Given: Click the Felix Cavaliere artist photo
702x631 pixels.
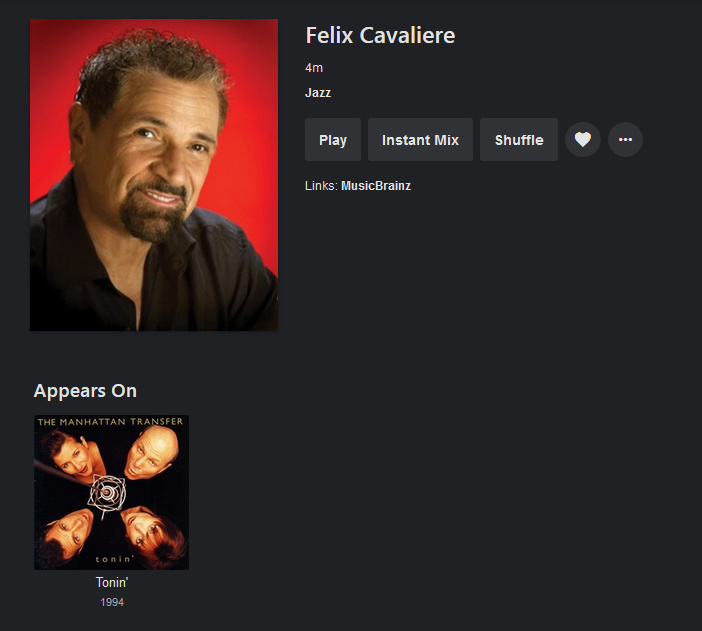Looking at the screenshot, I should tap(154, 175).
